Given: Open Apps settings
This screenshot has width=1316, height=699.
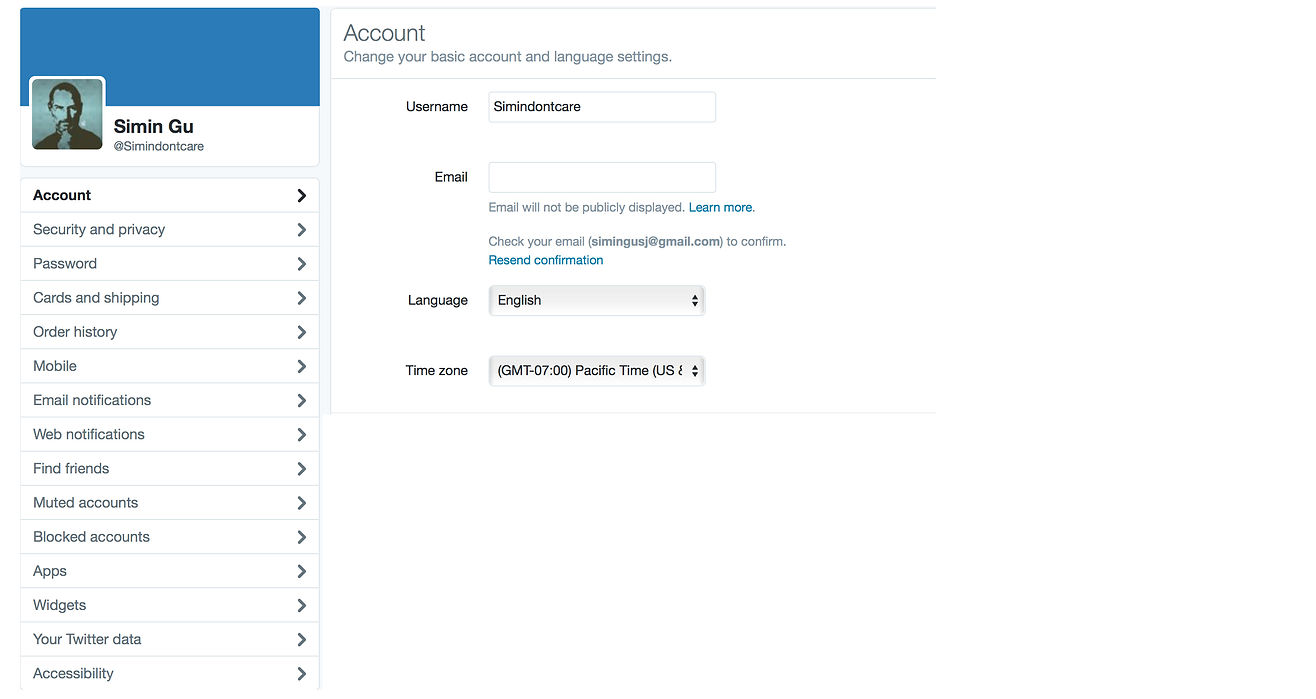Looking at the screenshot, I should point(170,571).
